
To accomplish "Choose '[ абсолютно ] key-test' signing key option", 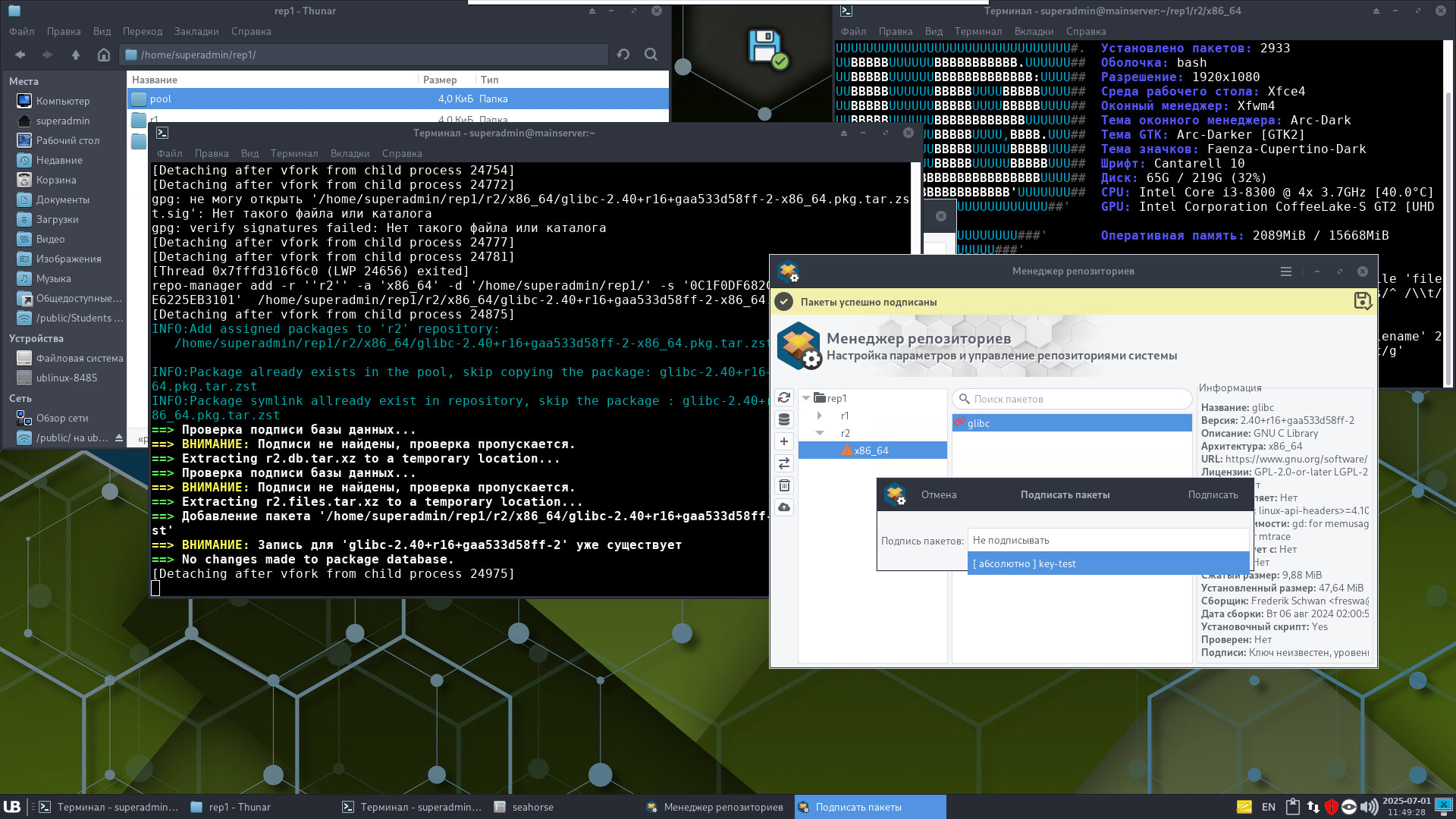I will tap(1107, 563).
